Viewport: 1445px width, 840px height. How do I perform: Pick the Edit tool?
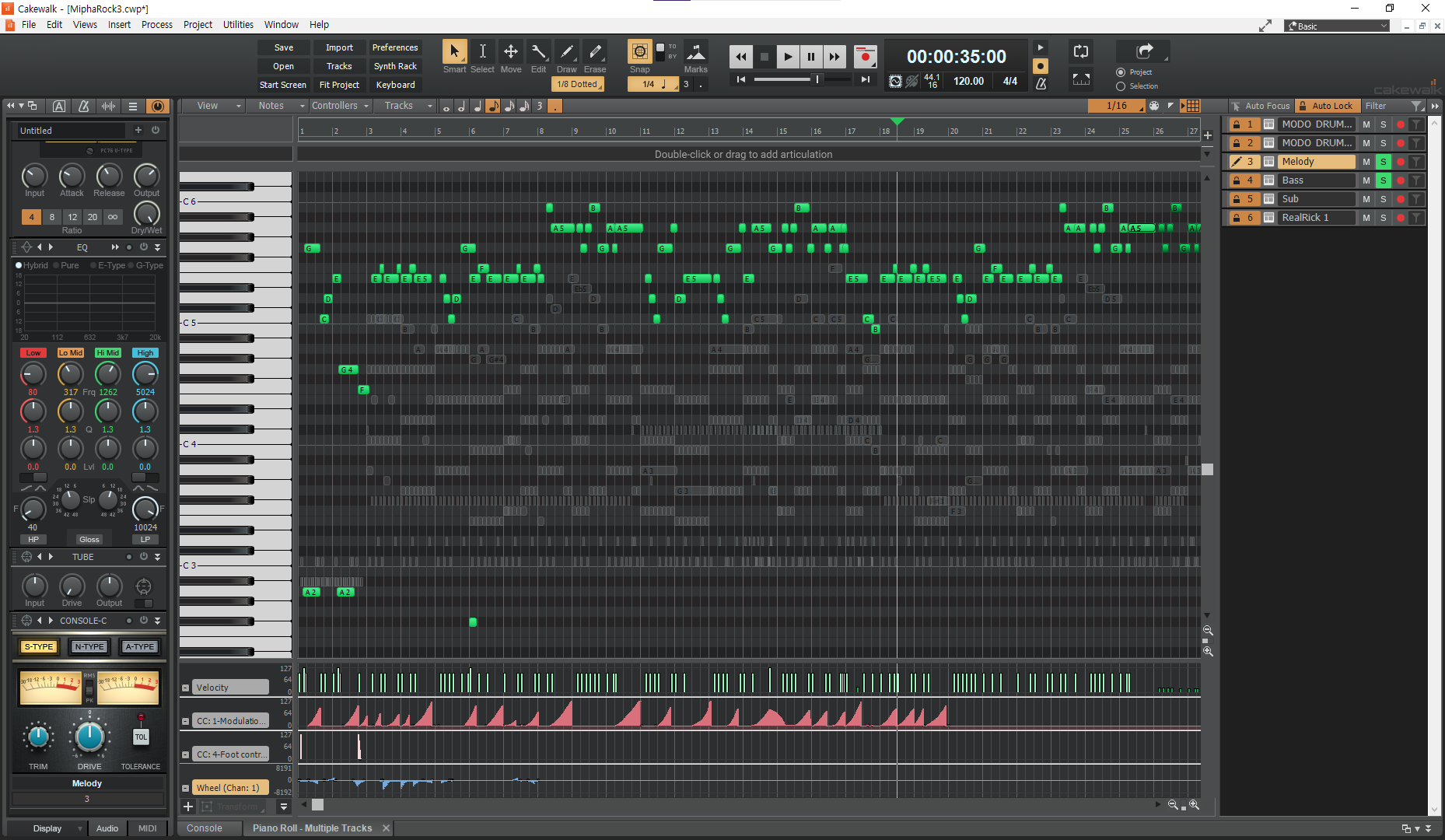click(x=538, y=52)
